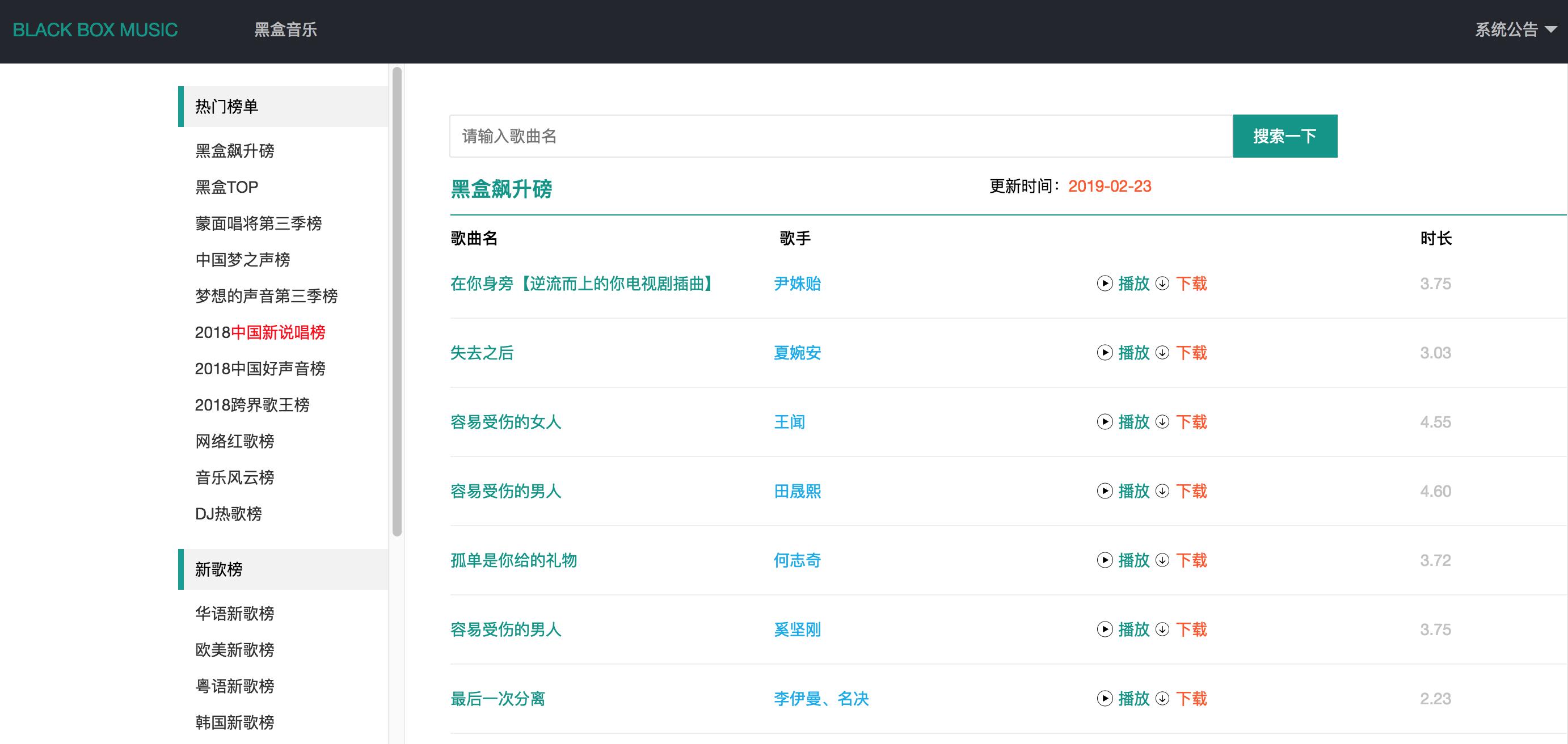Expand the 热门榜单 section
The width and height of the screenshot is (1568, 744).
(227, 106)
